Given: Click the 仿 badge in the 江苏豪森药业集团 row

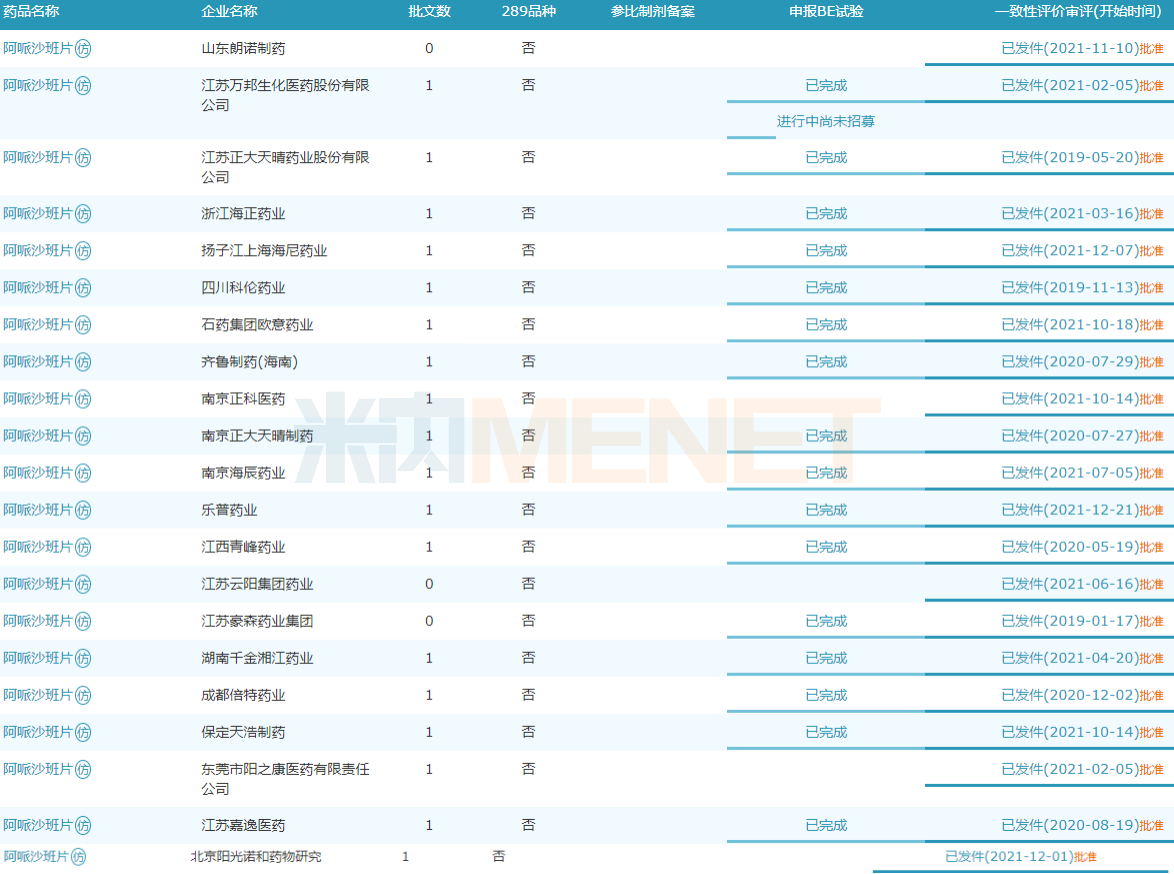Looking at the screenshot, I should coord(83,621).
